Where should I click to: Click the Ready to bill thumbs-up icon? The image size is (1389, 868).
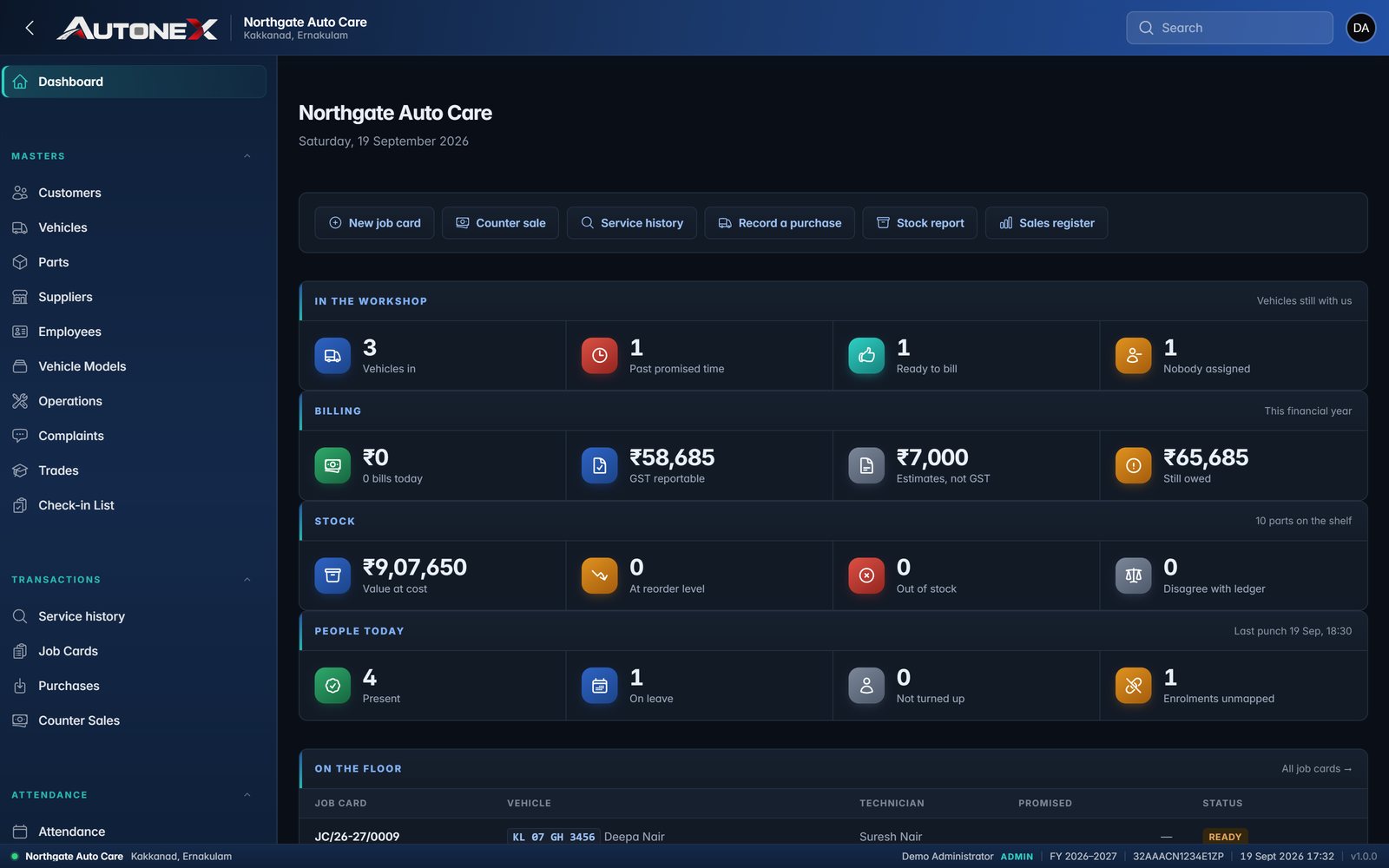tap(866, 356)
